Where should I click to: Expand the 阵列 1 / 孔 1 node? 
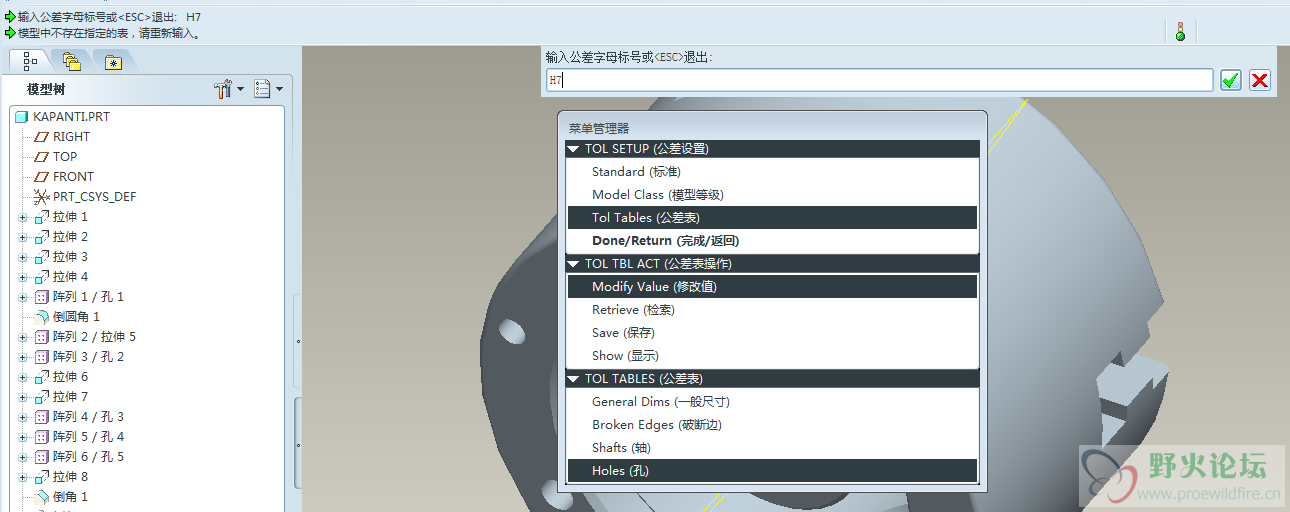(22, 297)
